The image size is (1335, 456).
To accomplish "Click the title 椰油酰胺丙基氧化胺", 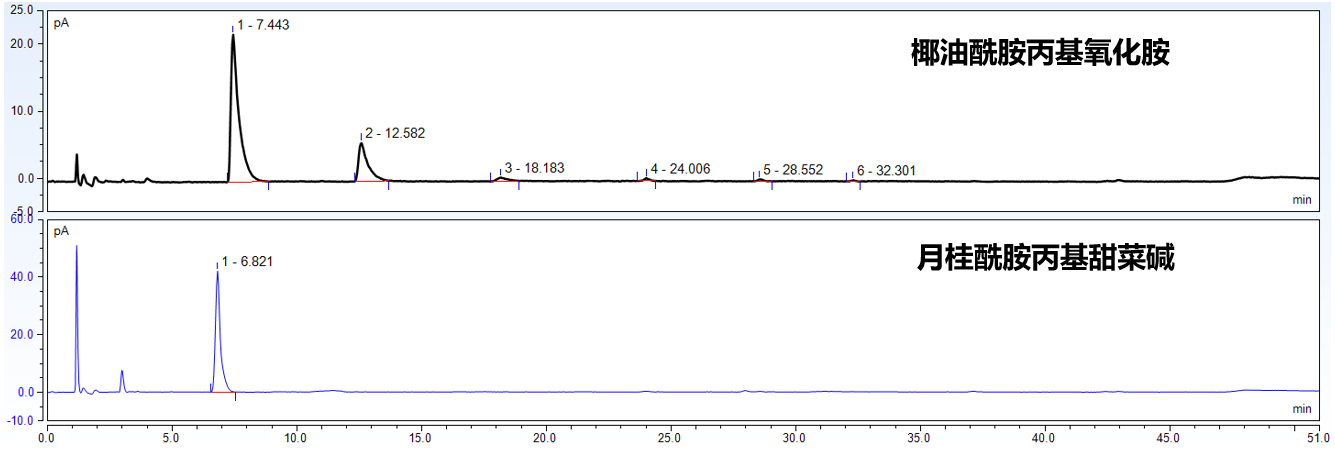I will [x=1040, y=53].
